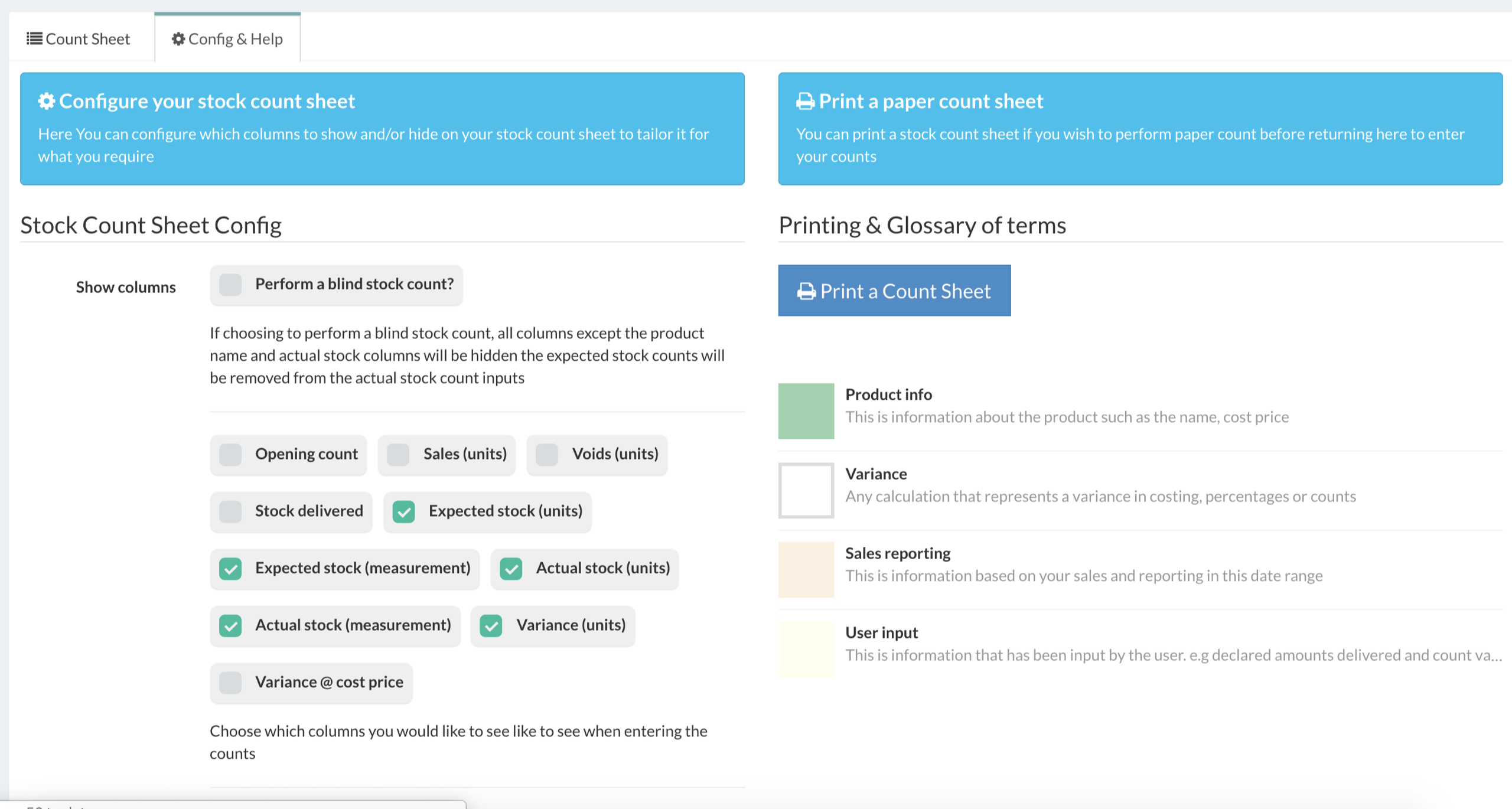Click the gear icon beside Configure your stock count sheet
Screen dimensions: 1512x809
(x=47, y=101)
